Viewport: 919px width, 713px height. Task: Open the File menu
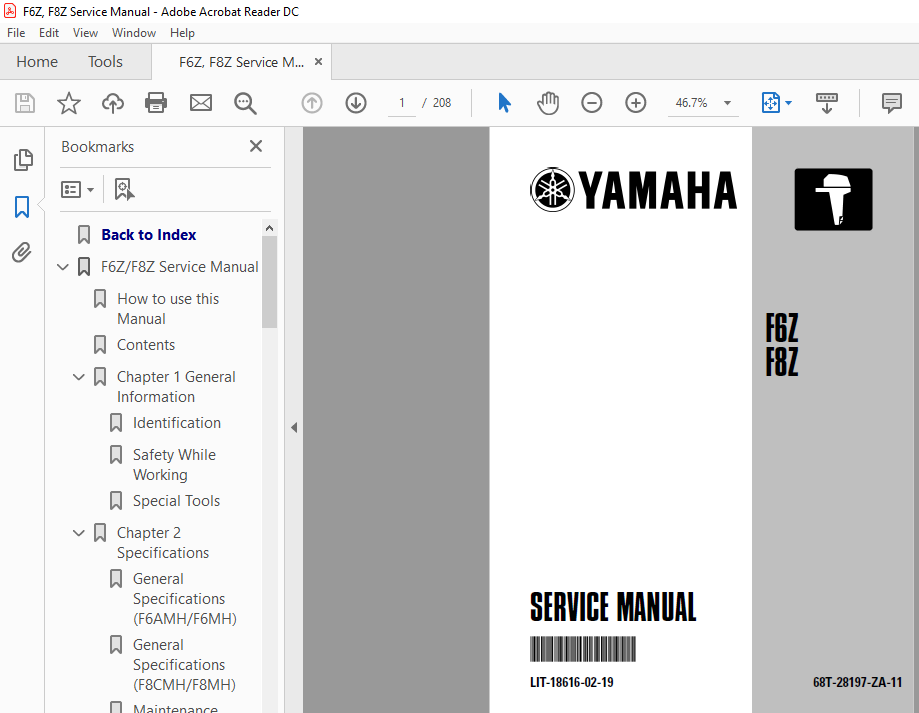[16, 33]
